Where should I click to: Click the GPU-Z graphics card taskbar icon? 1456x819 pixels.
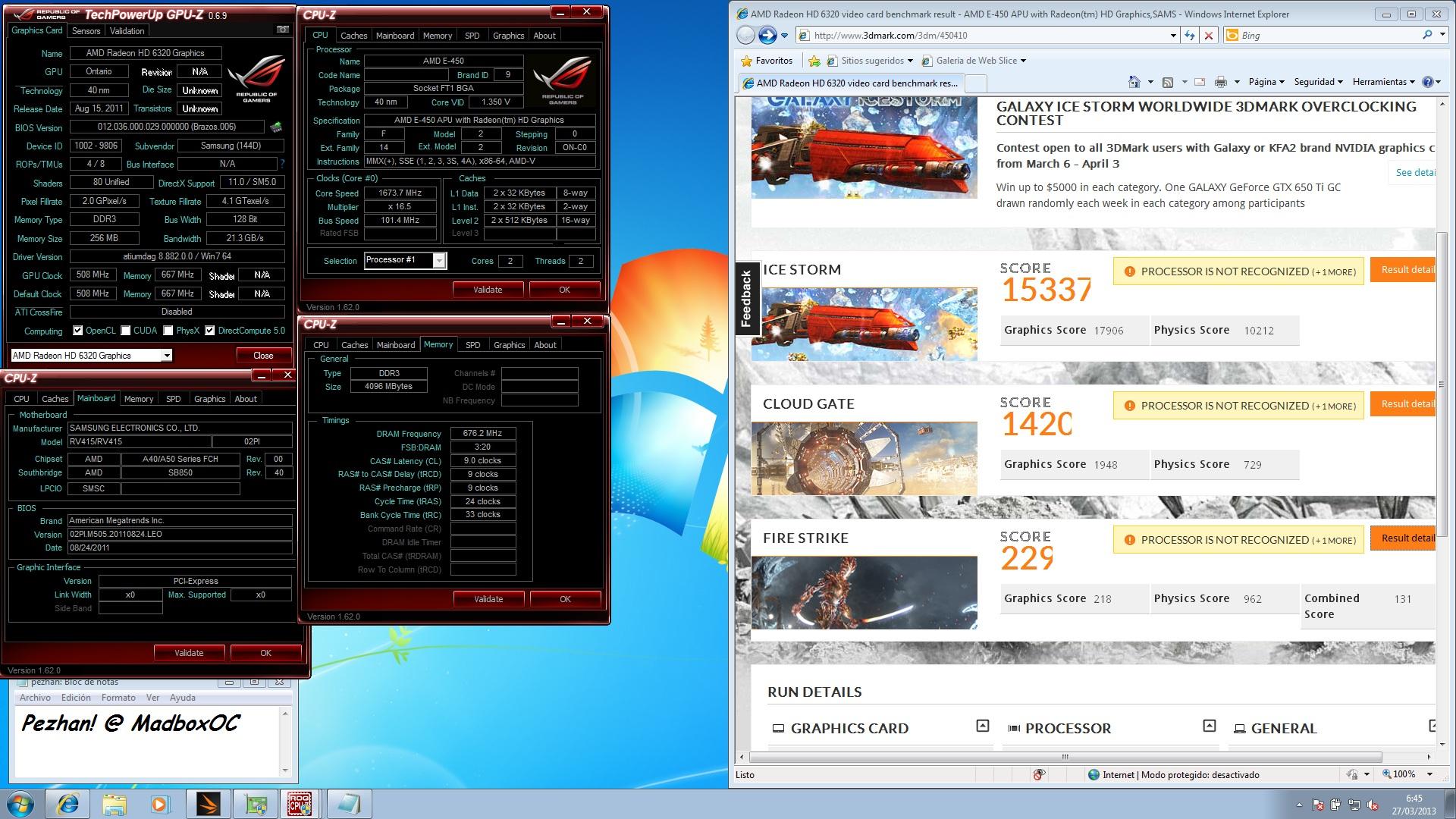255,804
